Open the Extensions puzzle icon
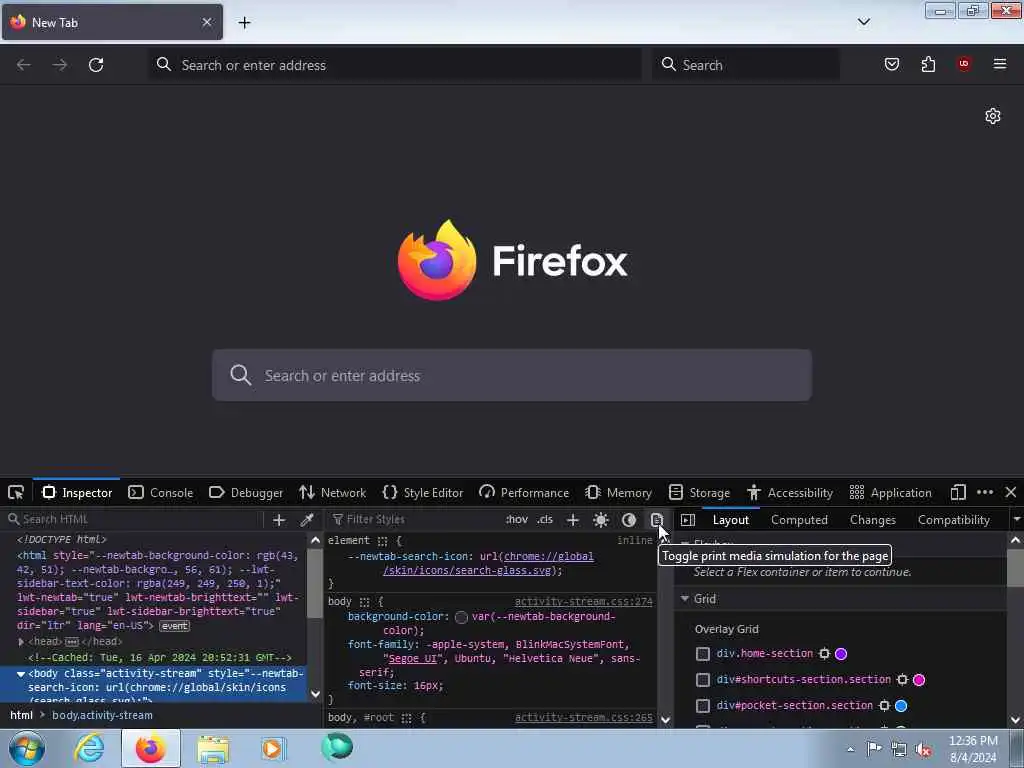 [928, 64]
